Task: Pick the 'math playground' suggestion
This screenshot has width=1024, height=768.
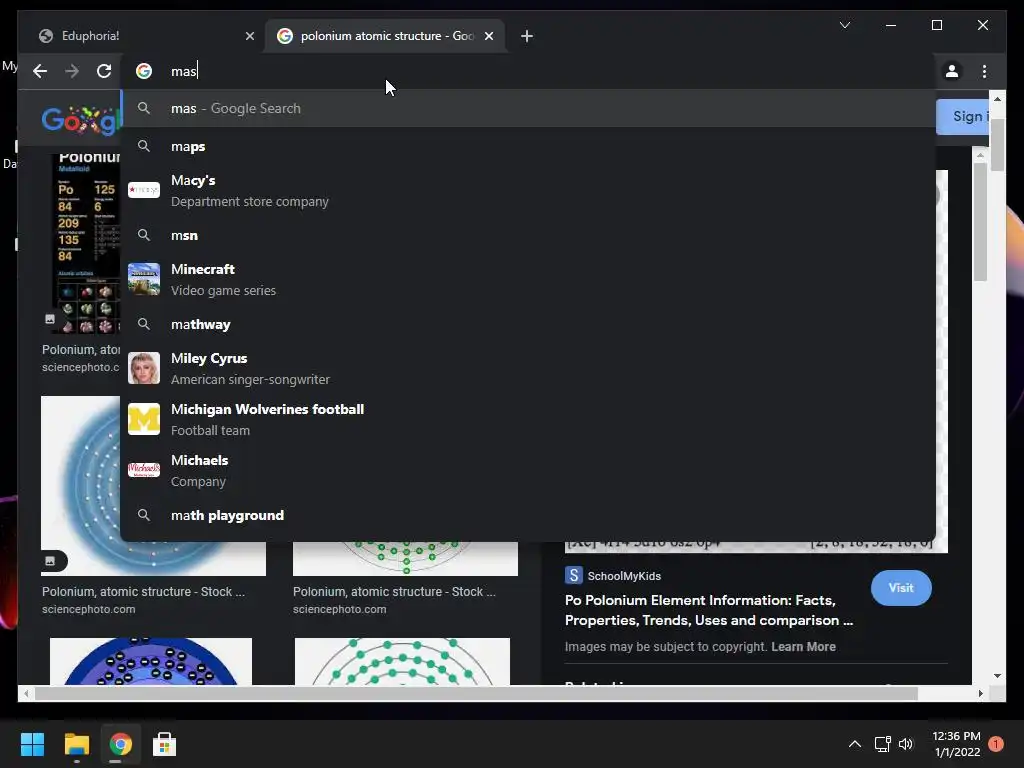Action: click(528, 515)
